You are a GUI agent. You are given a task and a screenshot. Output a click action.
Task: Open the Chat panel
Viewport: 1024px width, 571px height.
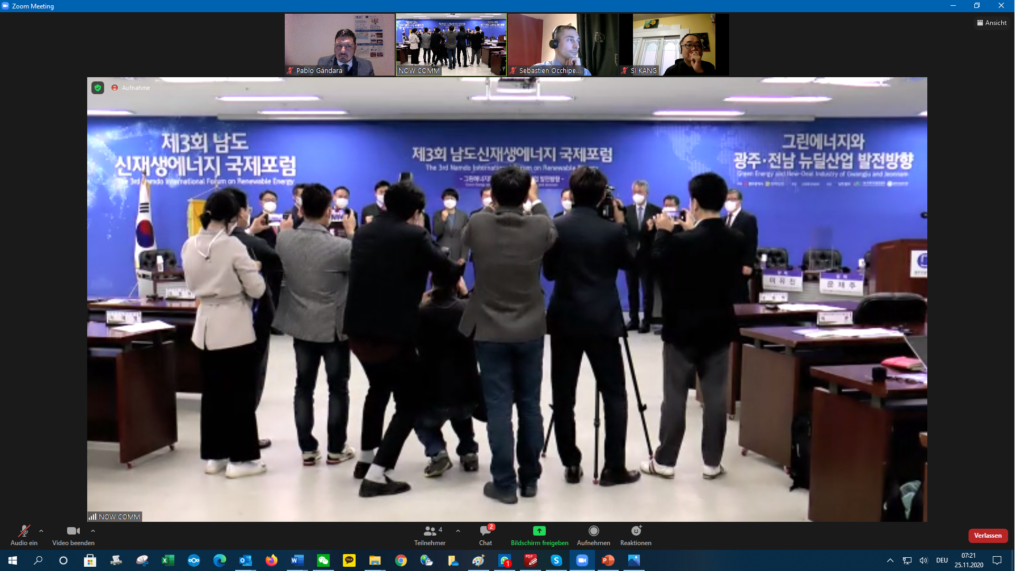click(x=485, y=534)
